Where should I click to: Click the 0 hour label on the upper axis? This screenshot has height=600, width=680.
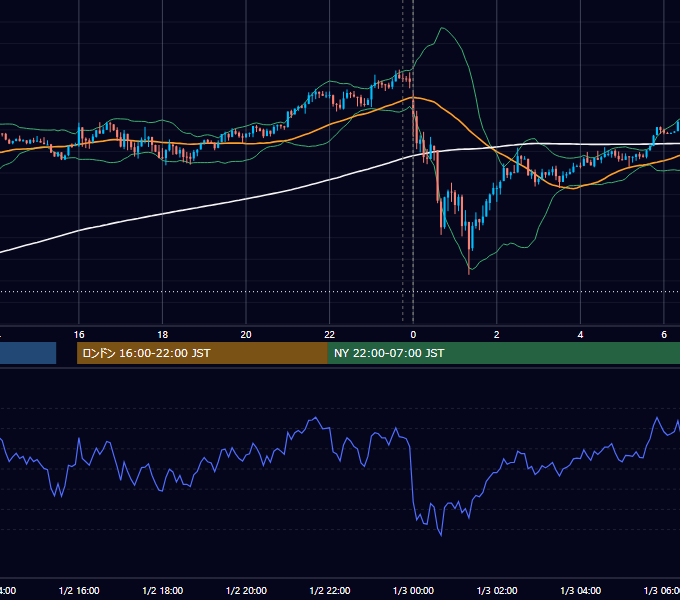coord(413,335)
